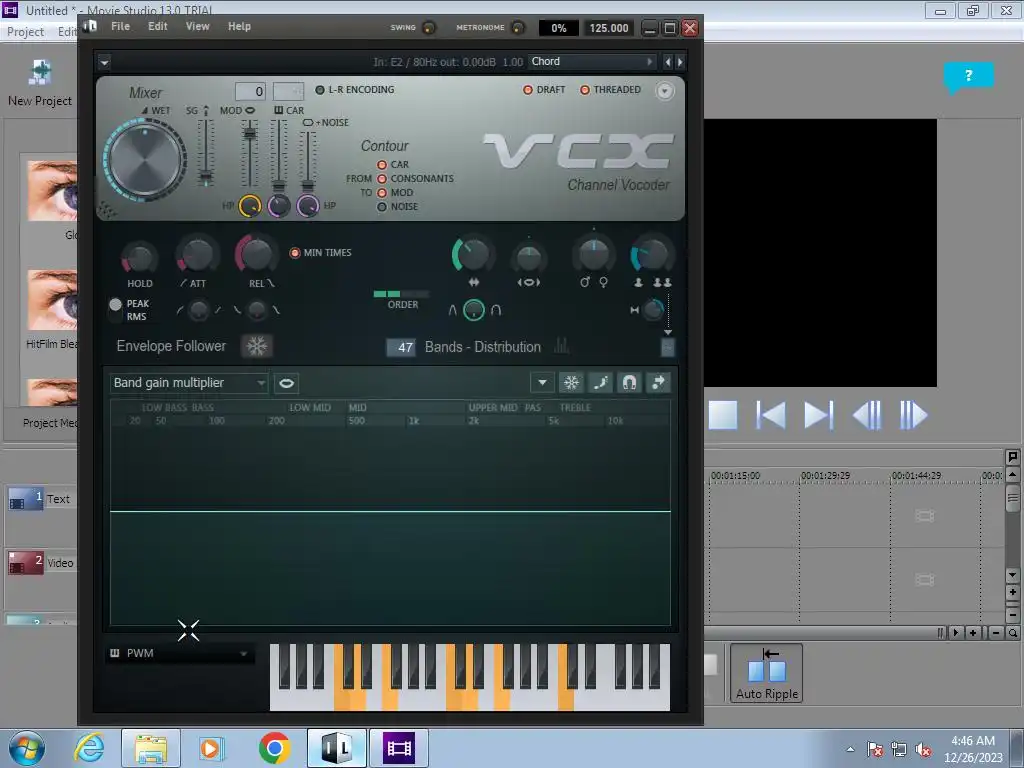Open Internet Explorer from the taskbar
This screenshot has height=768, width=1024.
tap(89, 748)
